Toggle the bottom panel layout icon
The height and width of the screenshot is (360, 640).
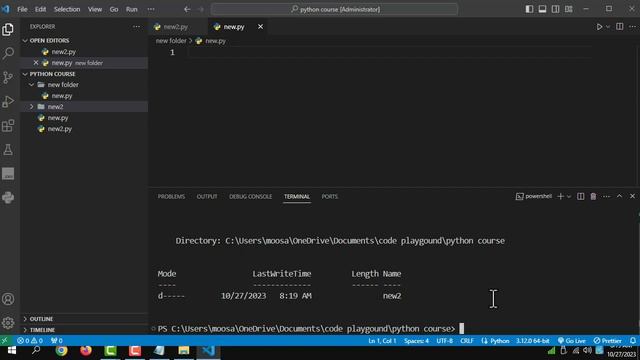542,9
